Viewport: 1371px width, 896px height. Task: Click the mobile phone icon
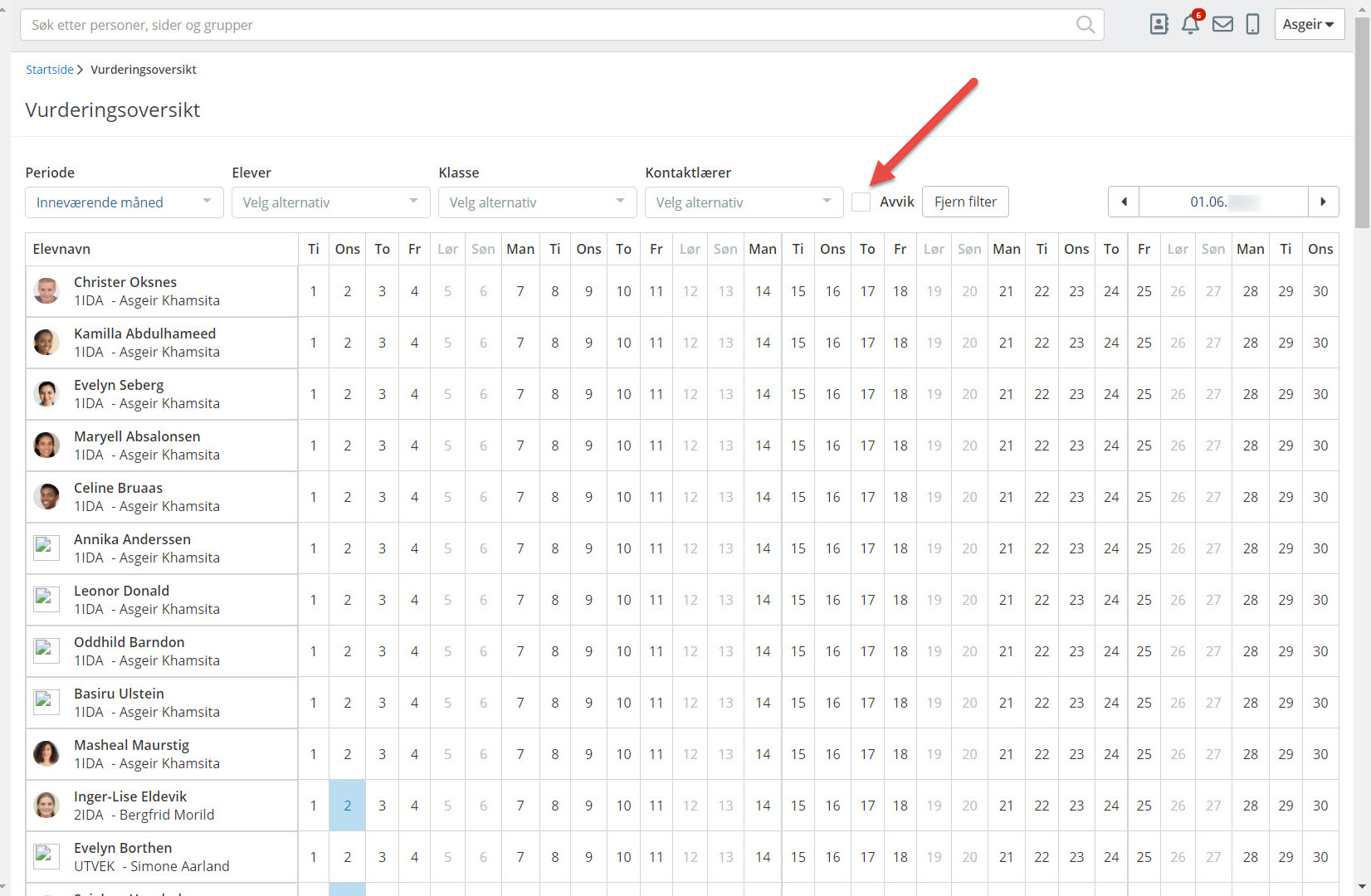1252,25
